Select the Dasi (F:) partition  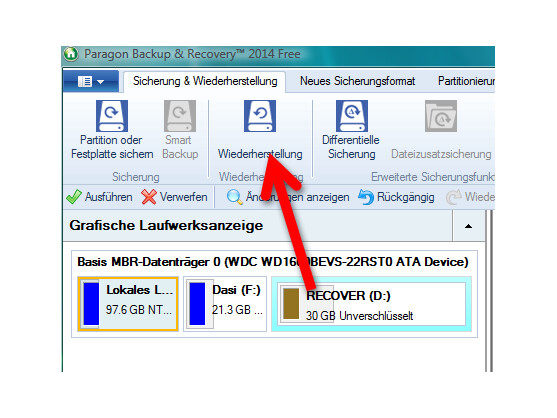tap(225, 304)
